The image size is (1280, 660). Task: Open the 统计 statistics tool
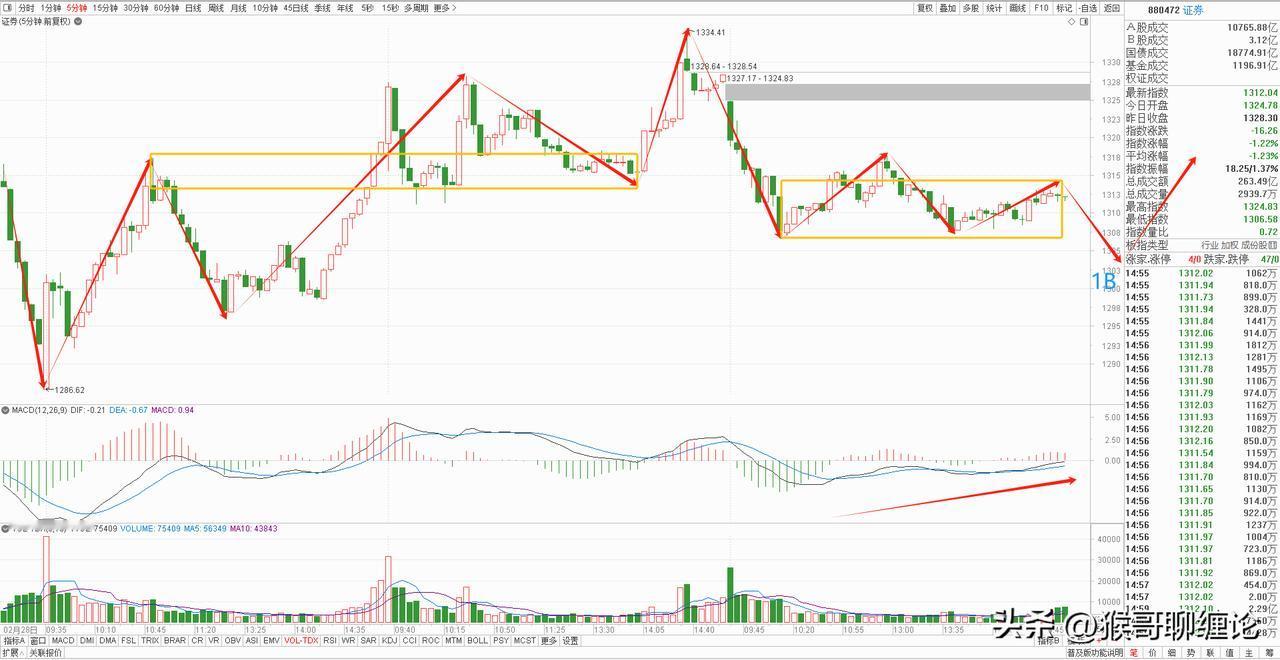coord(994,8)
